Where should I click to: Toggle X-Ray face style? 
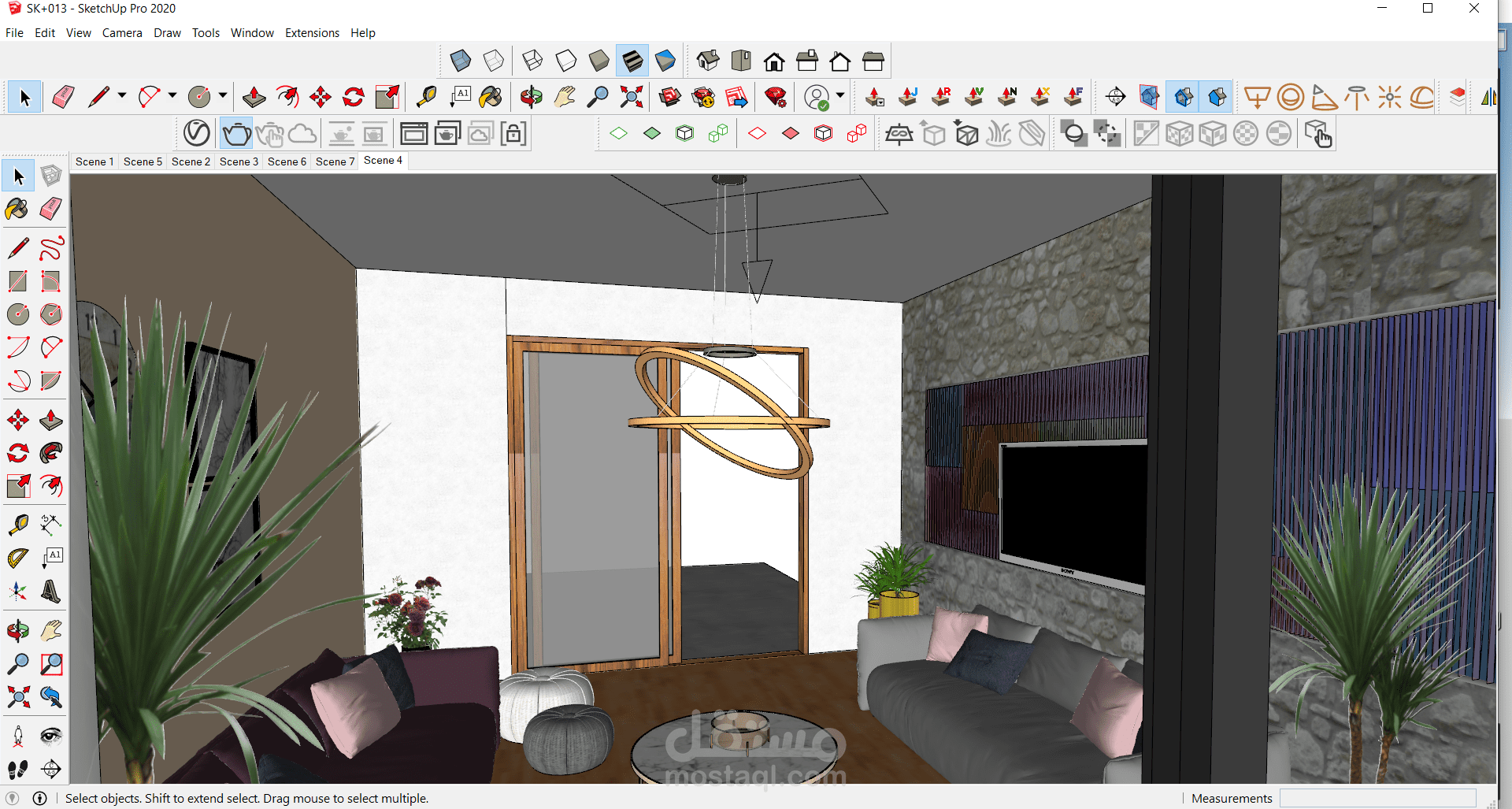(x=461, y=61)
